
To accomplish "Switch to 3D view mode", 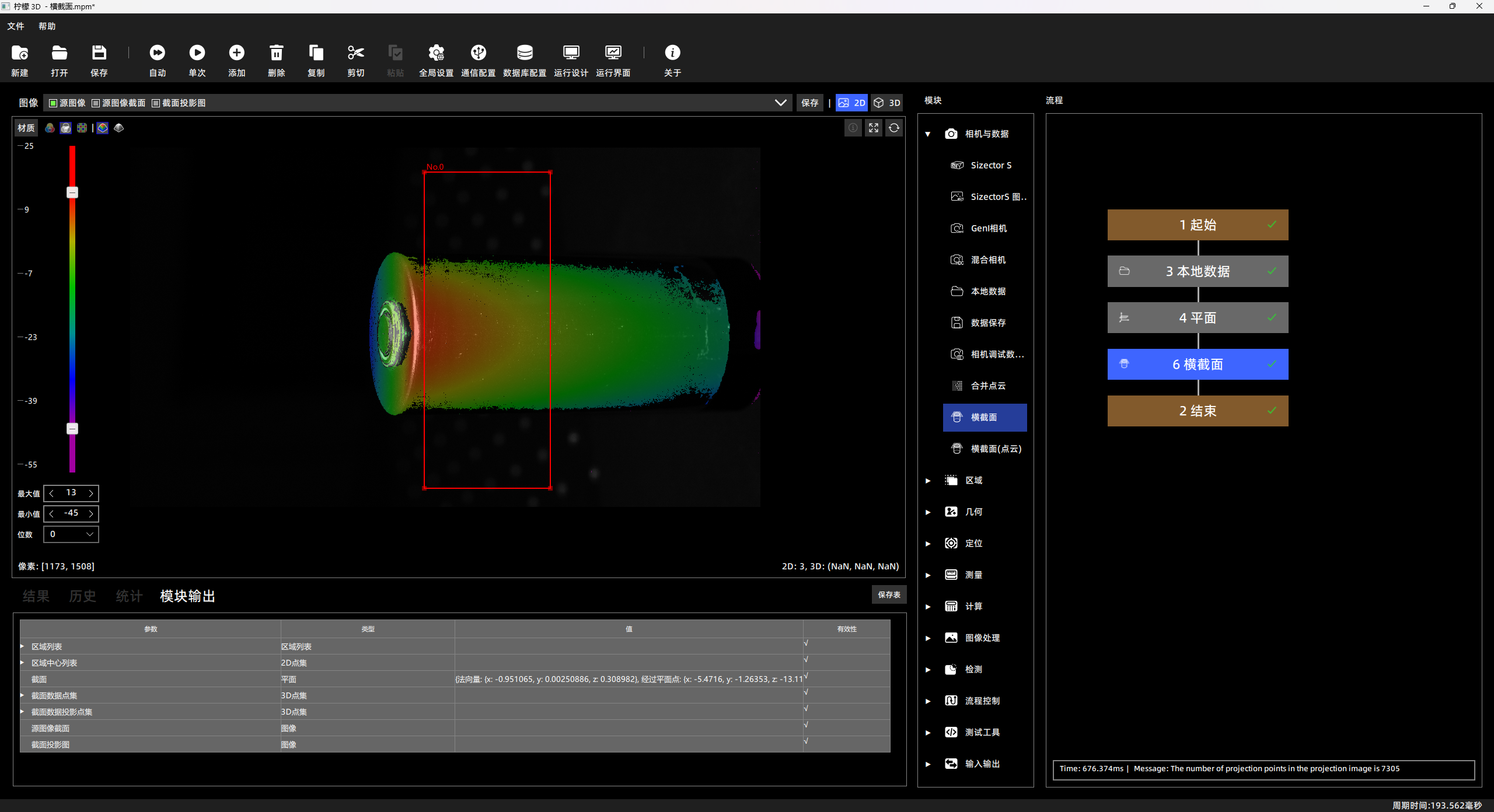I will tap(887, 103).
